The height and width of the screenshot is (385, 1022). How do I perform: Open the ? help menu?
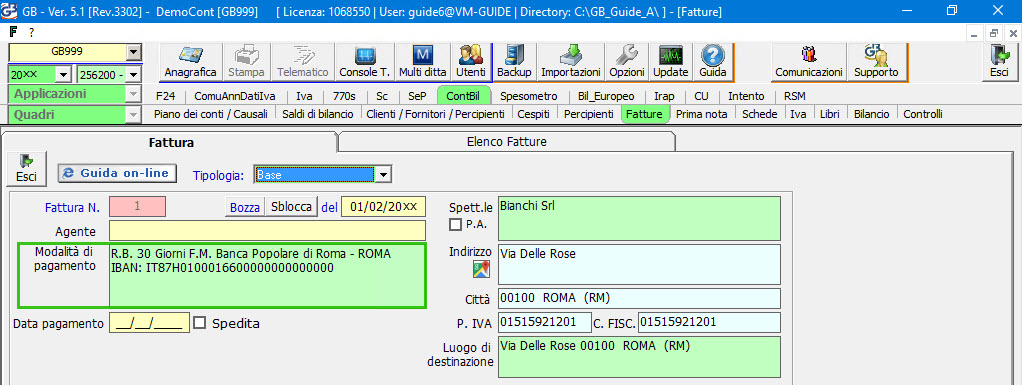point(31,32)
